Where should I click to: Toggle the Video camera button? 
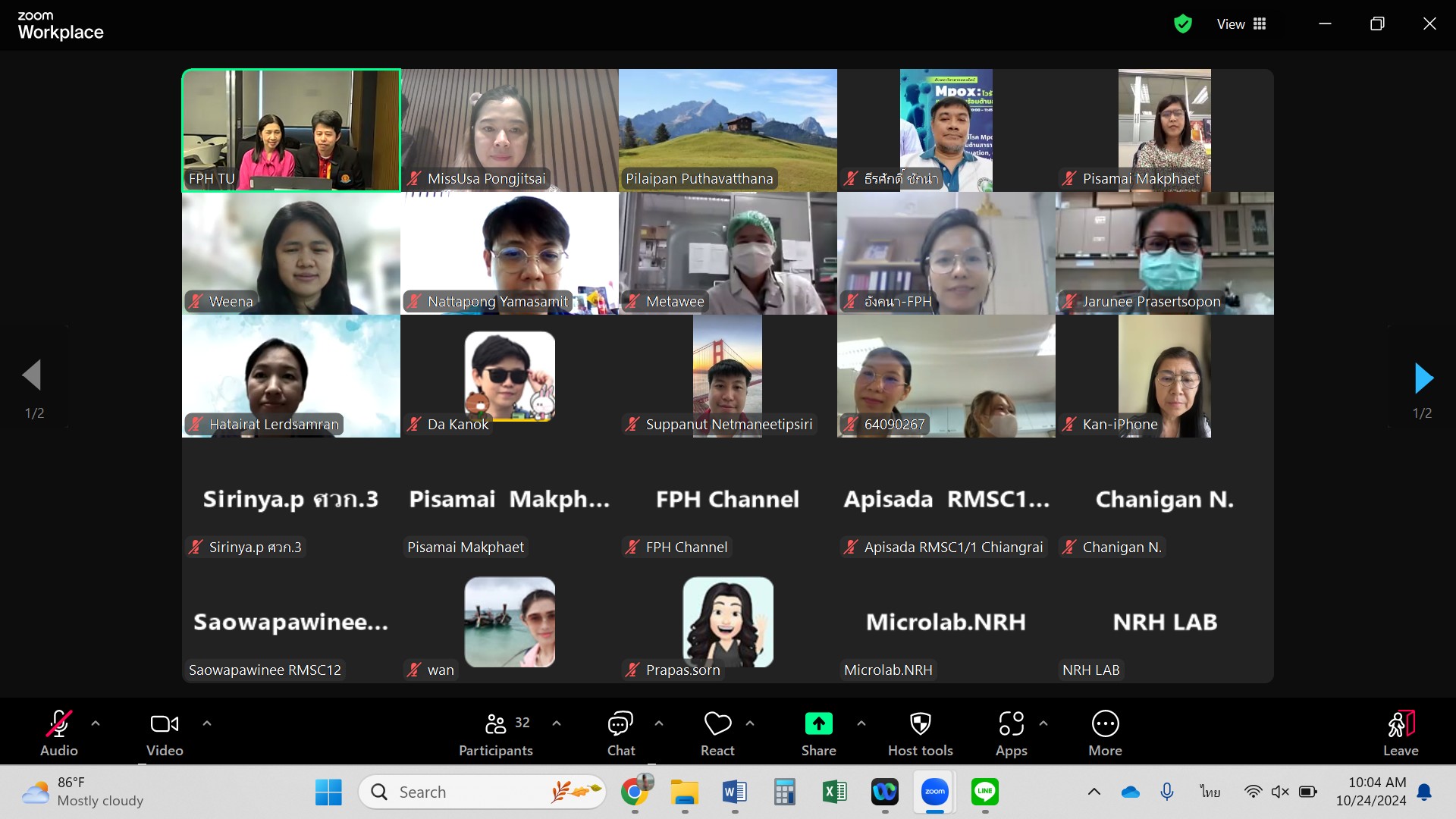(165, 724)
